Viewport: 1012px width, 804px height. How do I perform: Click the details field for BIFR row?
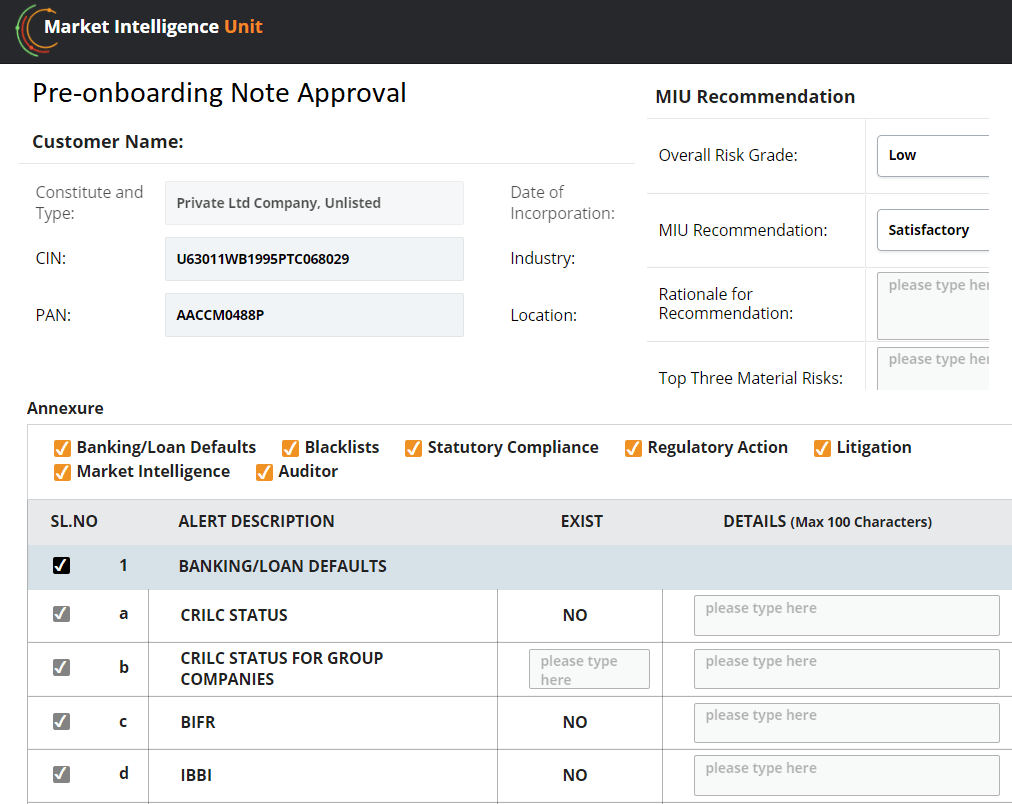846,722
